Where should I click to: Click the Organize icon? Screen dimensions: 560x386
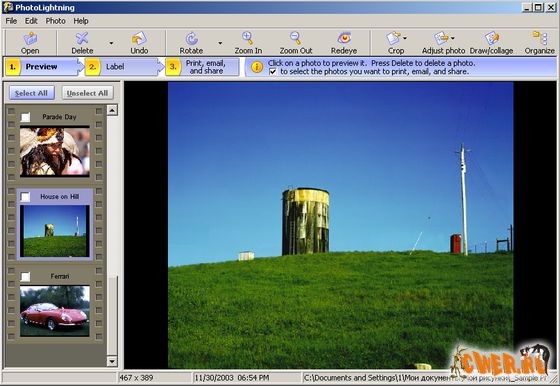point(540,38)
